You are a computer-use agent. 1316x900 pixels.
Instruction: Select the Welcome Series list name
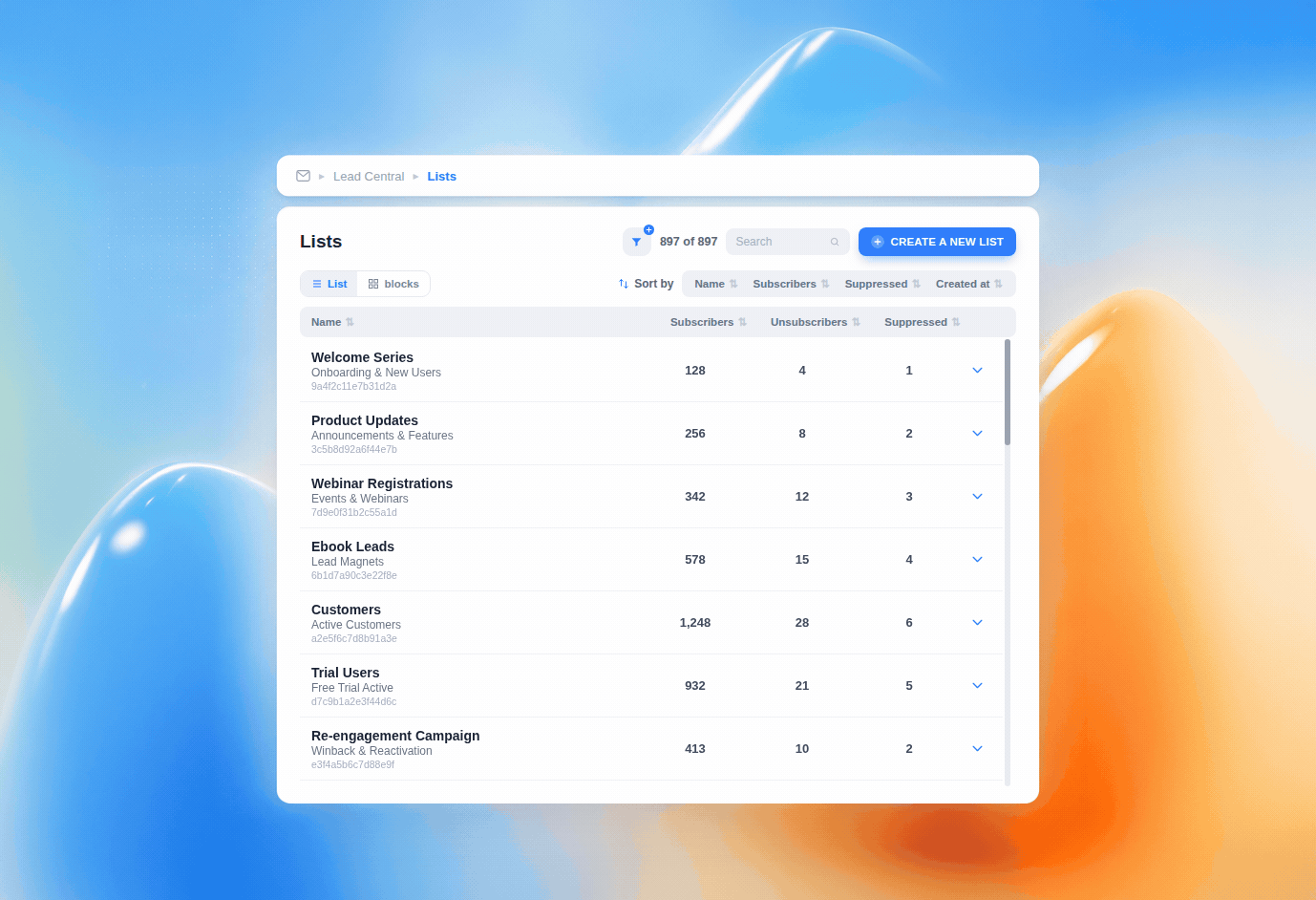pos(362,357)
